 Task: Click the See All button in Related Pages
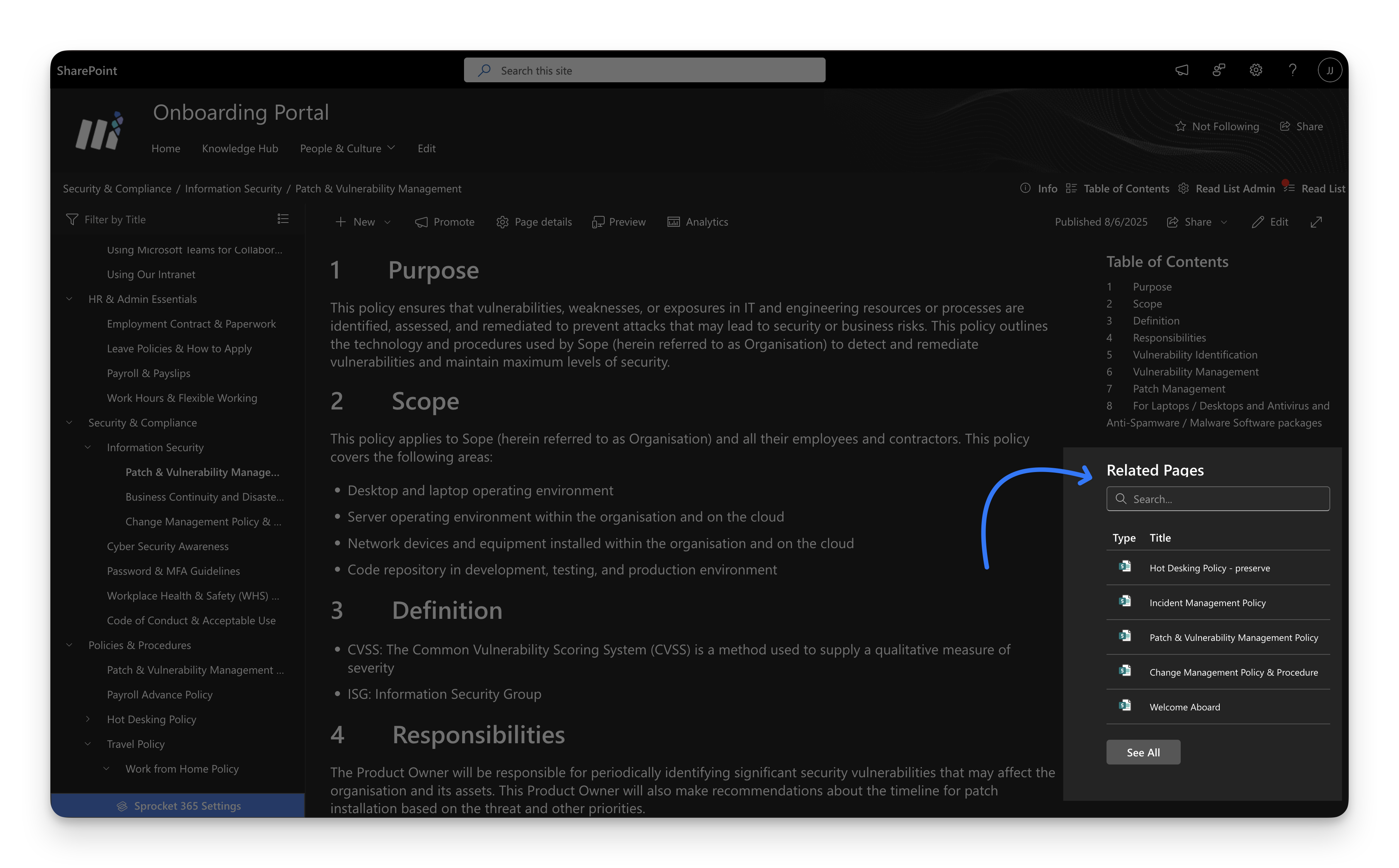point(1143,752)
